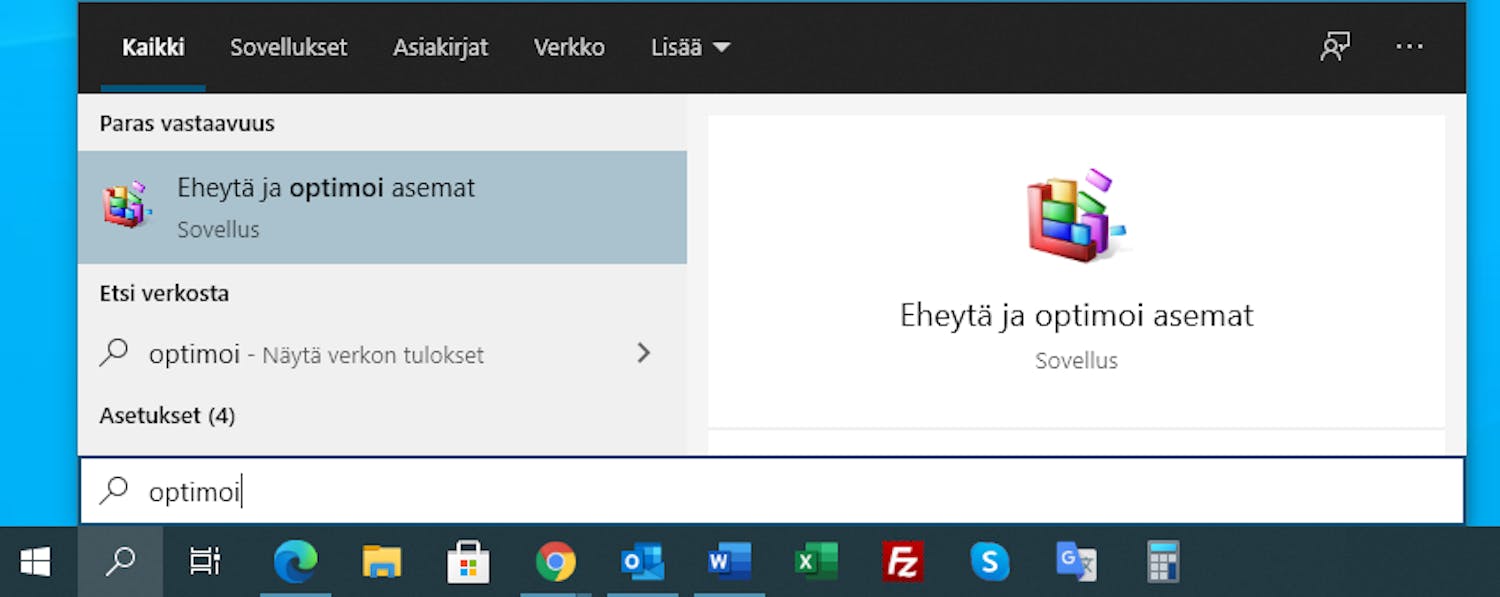
Task: Open Skype from the taskbar
Action: pyautogui.click(x=989, y=562)
